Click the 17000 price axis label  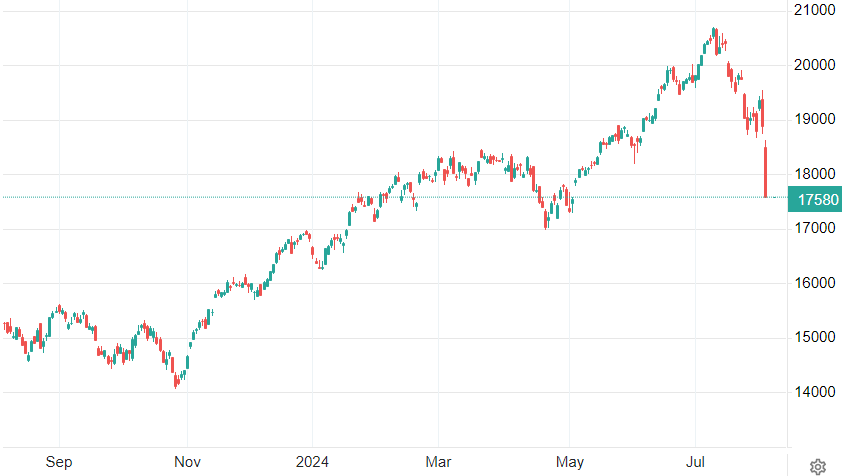tap(814, 228)
